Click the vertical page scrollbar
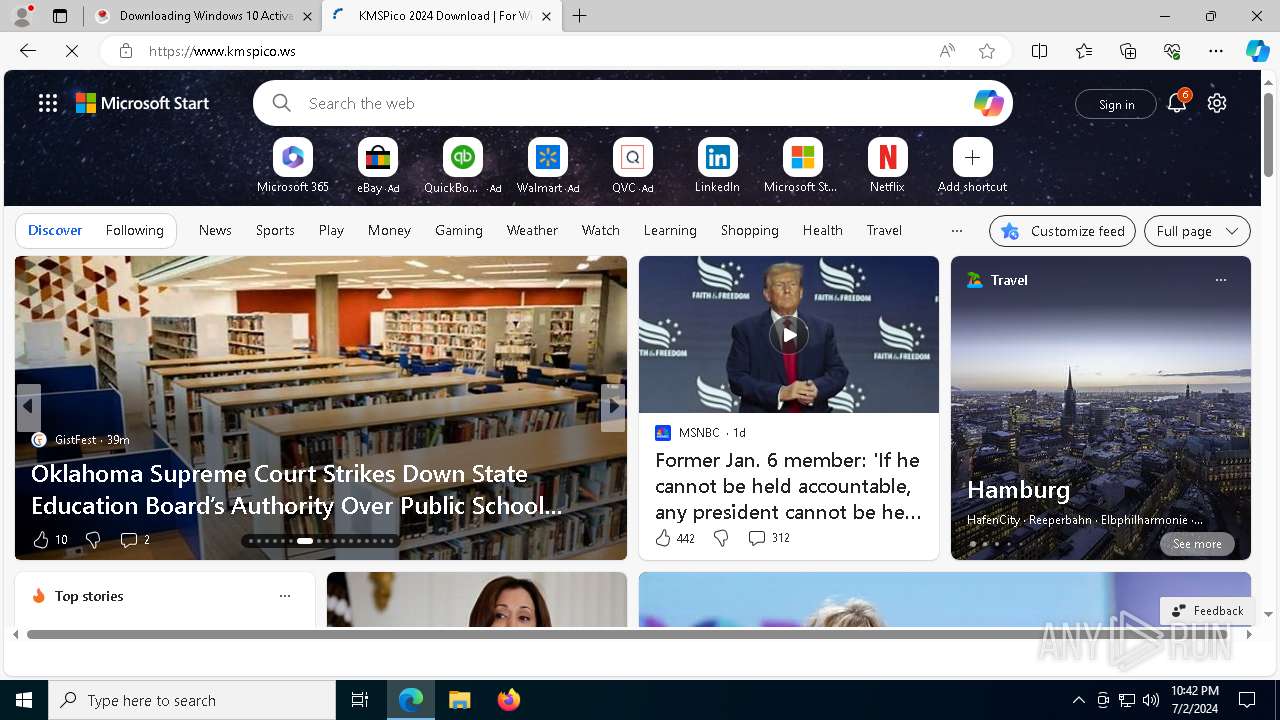This screenshot has height=720, width=1280. pos(1268,134)
